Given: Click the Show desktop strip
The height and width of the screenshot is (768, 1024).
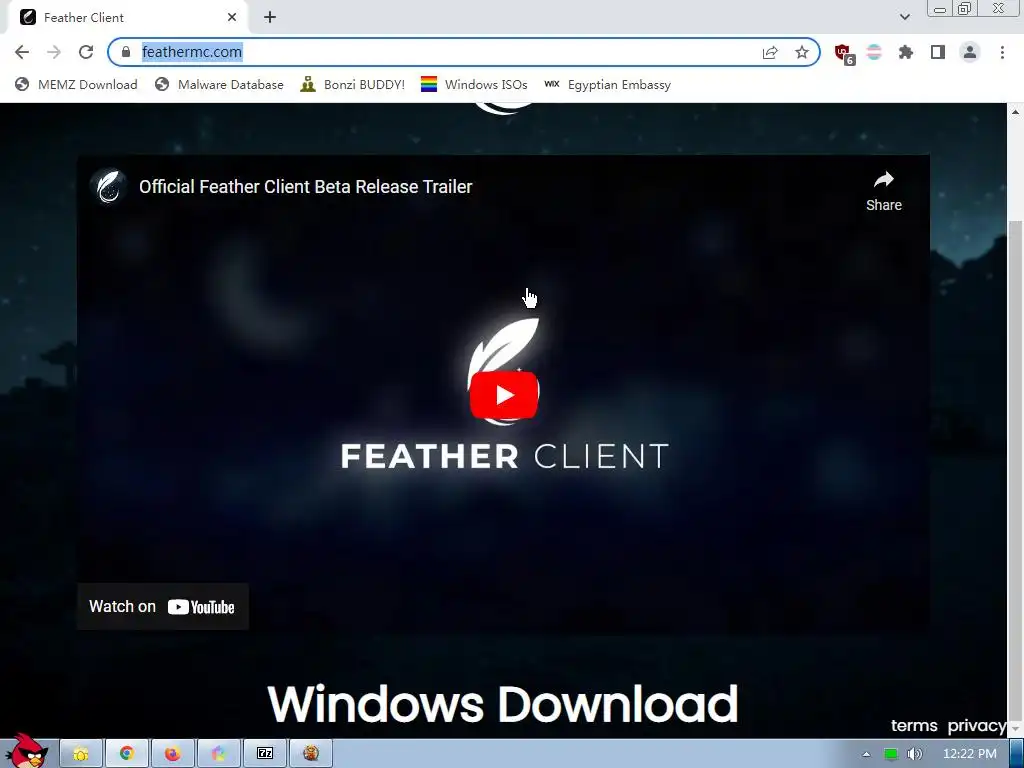Looking at the screenshot, I should (1017, 754).
